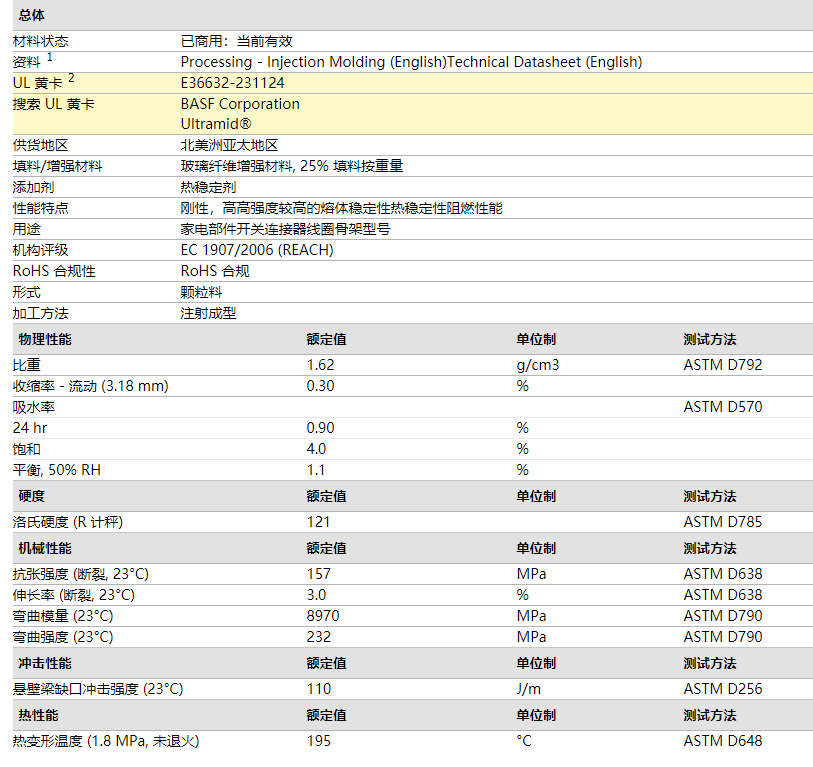Open Technical Datasheet (English) document link
Screen dimensions: 813x767
[544, 62]
